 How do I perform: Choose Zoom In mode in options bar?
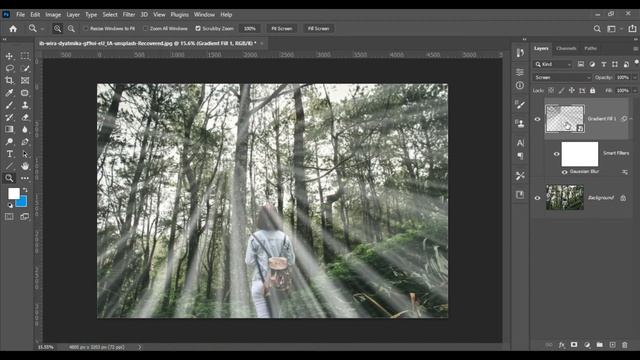coord(58,29)
